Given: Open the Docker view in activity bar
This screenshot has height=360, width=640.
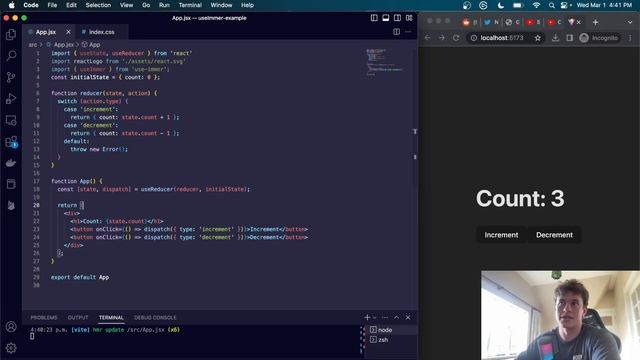Looking at the screenshot, I should click(x=11, y=163).
